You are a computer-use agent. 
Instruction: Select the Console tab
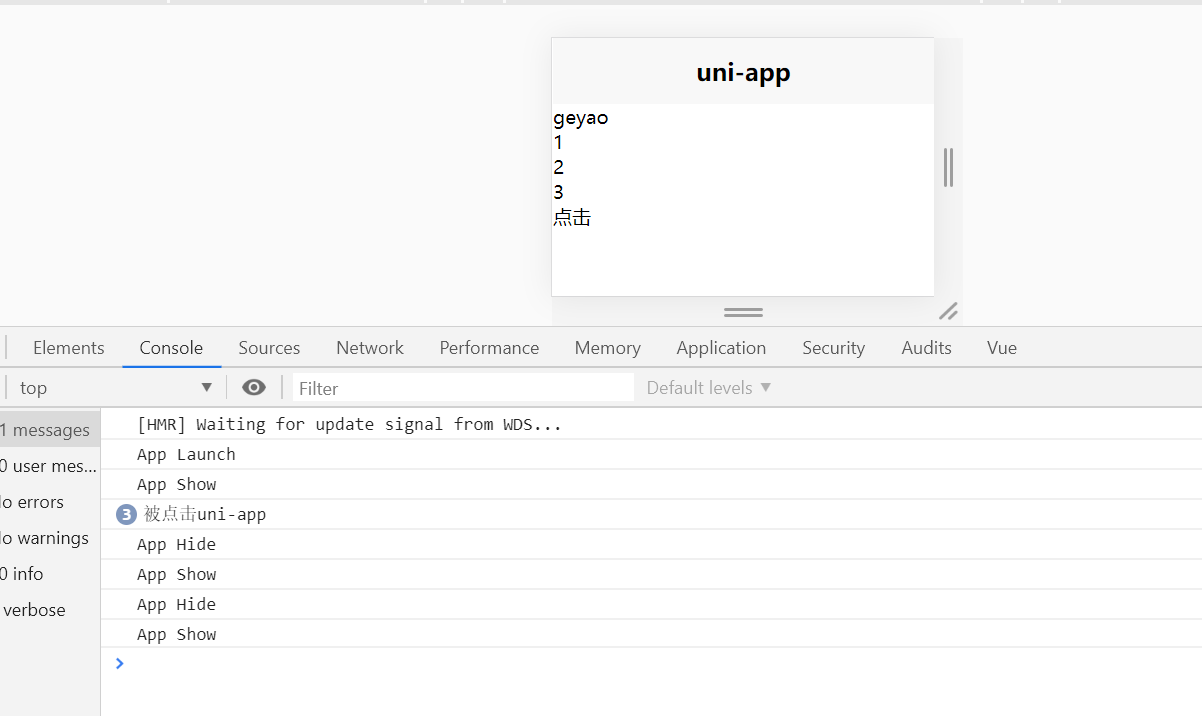[x=171, y=348]
